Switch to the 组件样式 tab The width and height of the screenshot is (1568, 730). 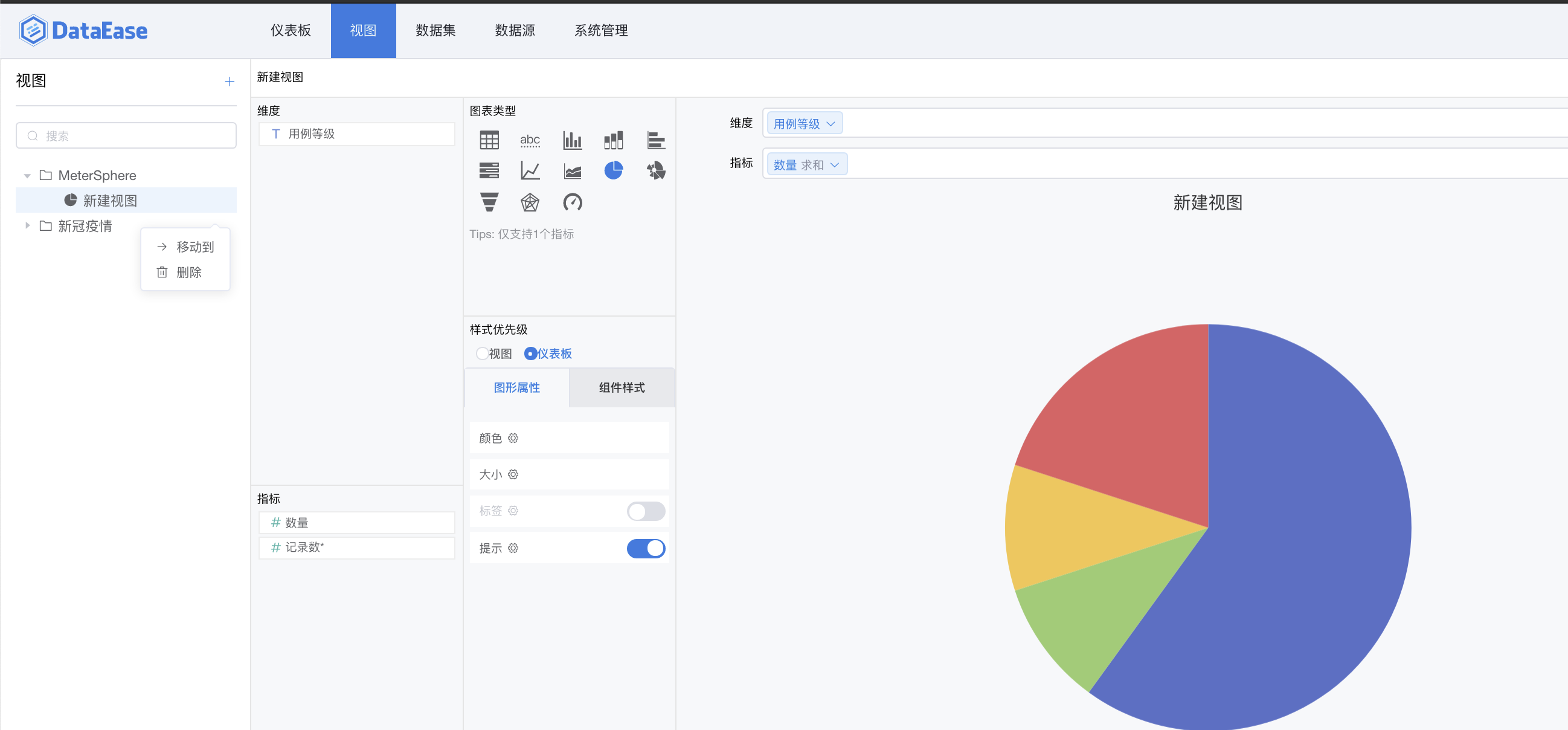tap(622, 388)
